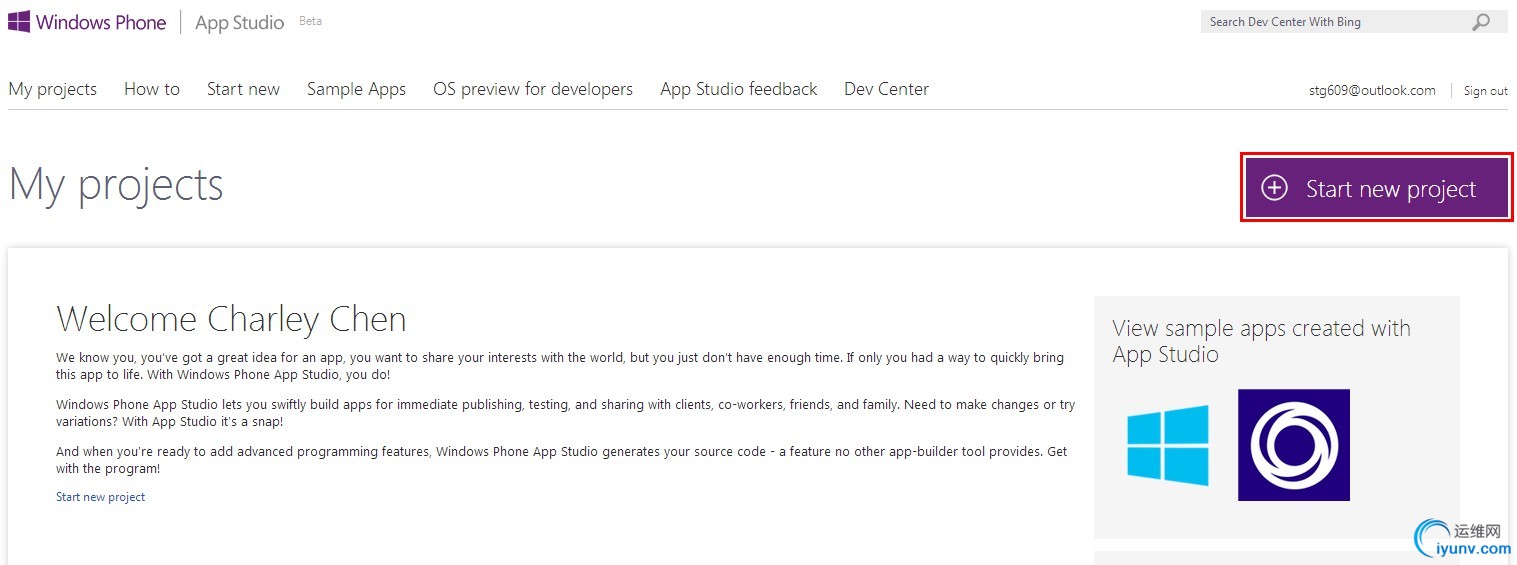Open the My projects menu item

[x=53, y=89]
